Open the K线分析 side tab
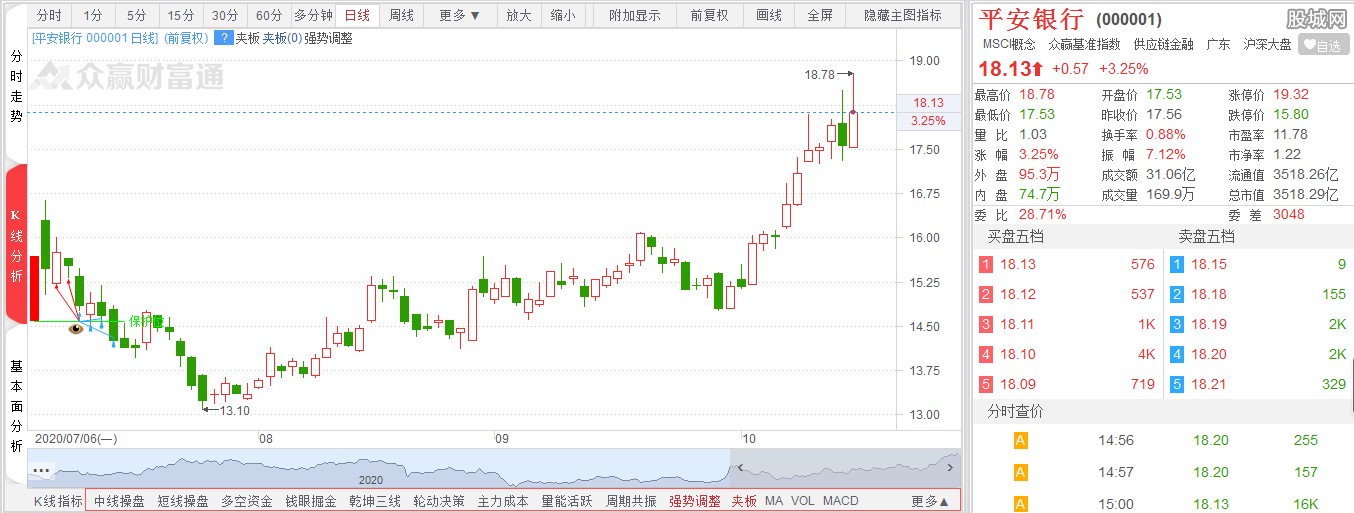 point(16,245)
